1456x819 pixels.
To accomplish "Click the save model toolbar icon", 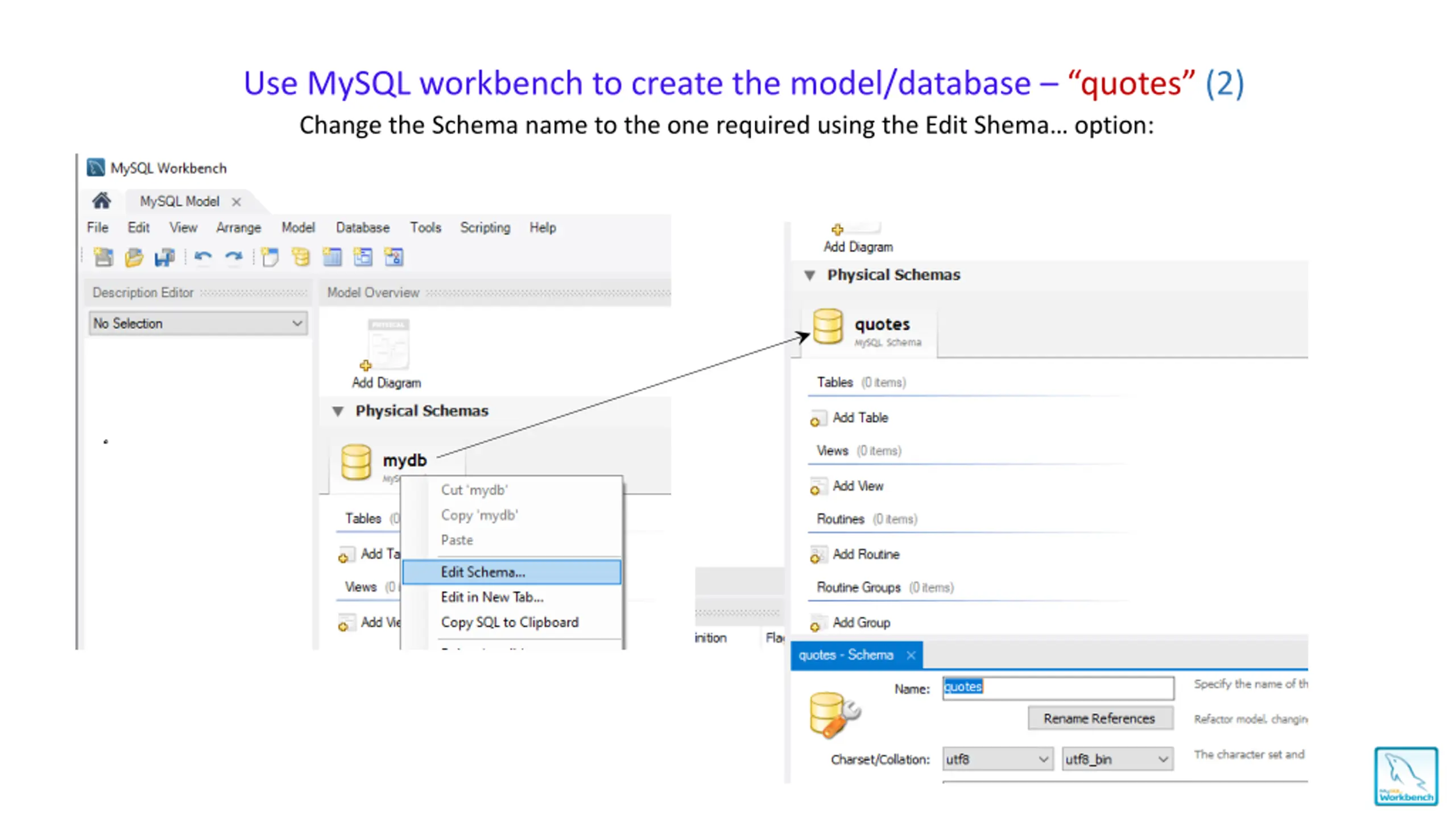I will (164, 258).
